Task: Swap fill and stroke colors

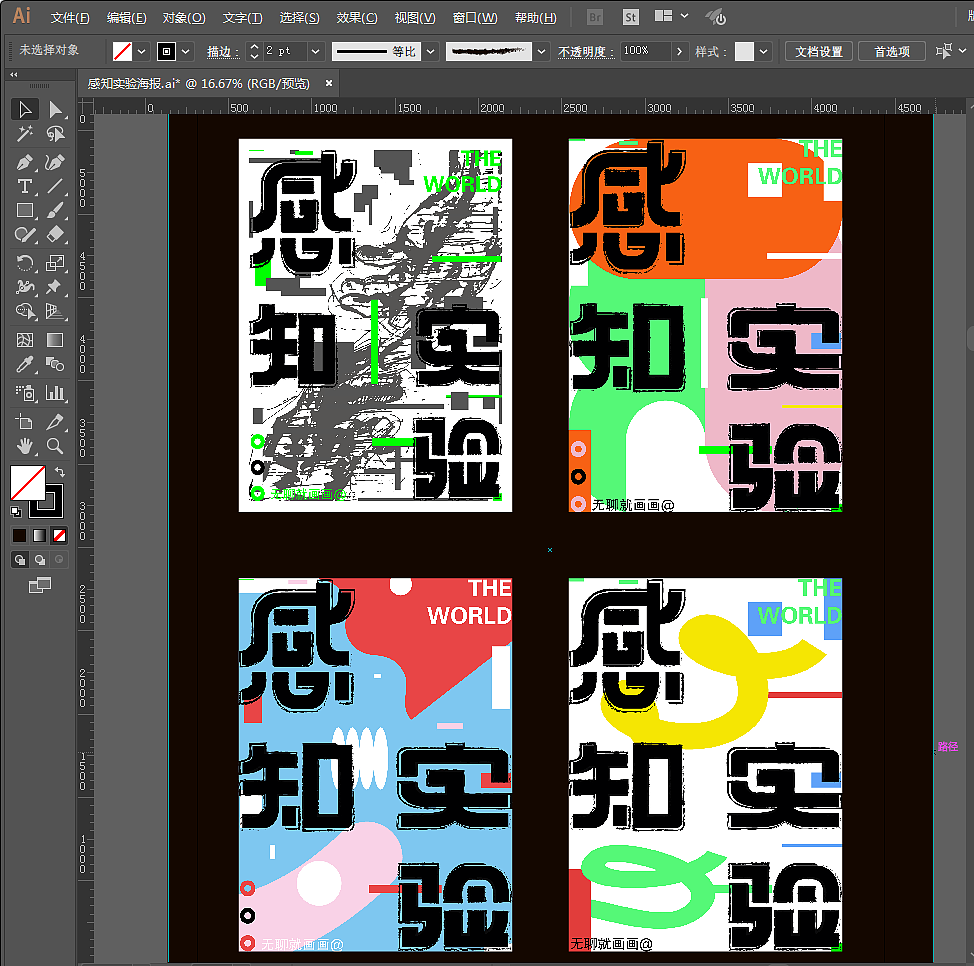Action: 60,472
